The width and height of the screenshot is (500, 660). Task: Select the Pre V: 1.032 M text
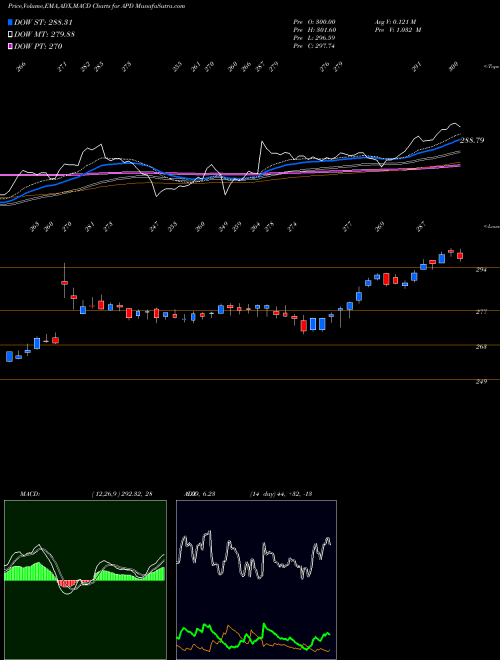tap(397, 30)
